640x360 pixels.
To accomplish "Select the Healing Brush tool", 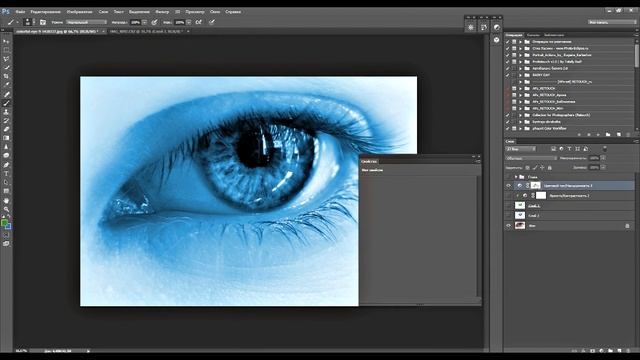I will [x=6, y=94].
